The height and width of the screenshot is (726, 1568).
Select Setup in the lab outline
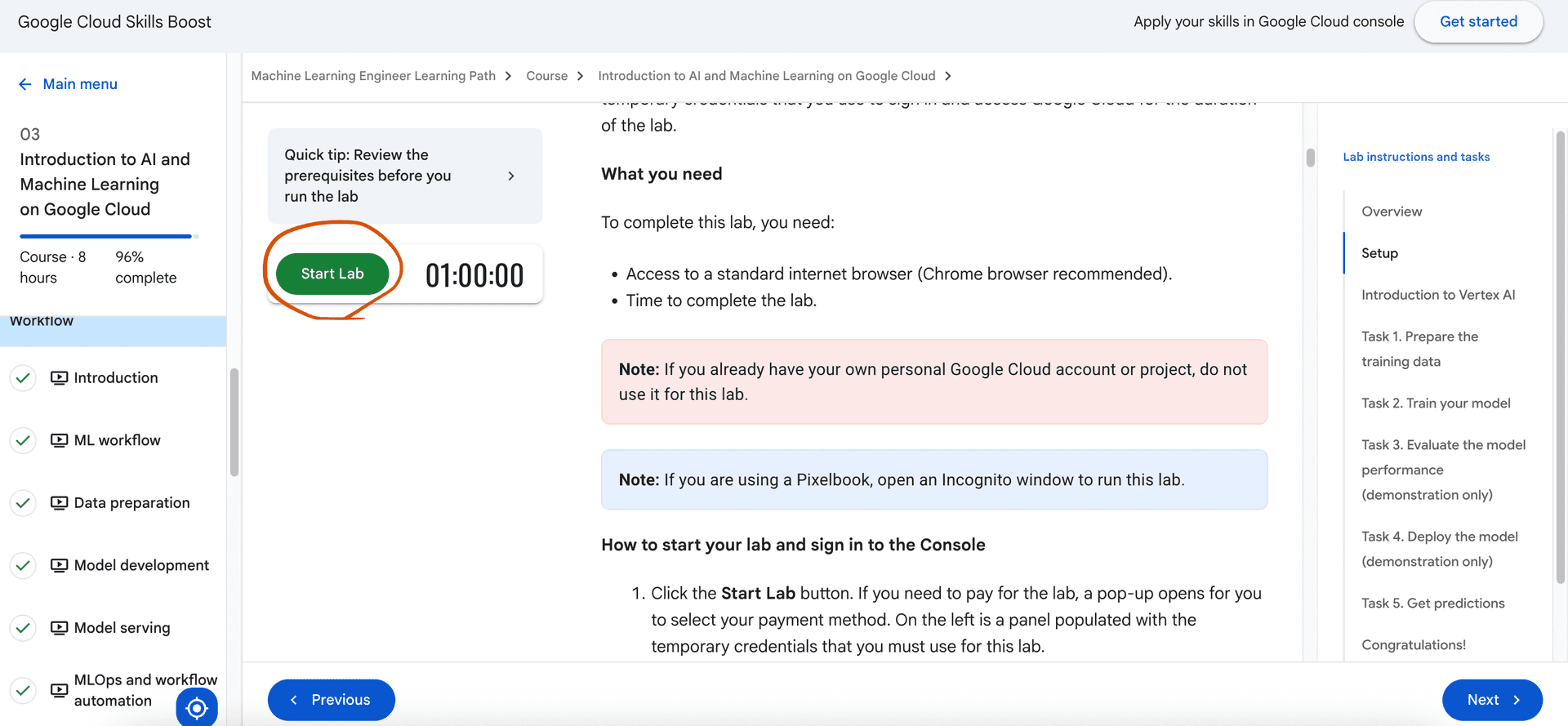(x=1379, y=253)
